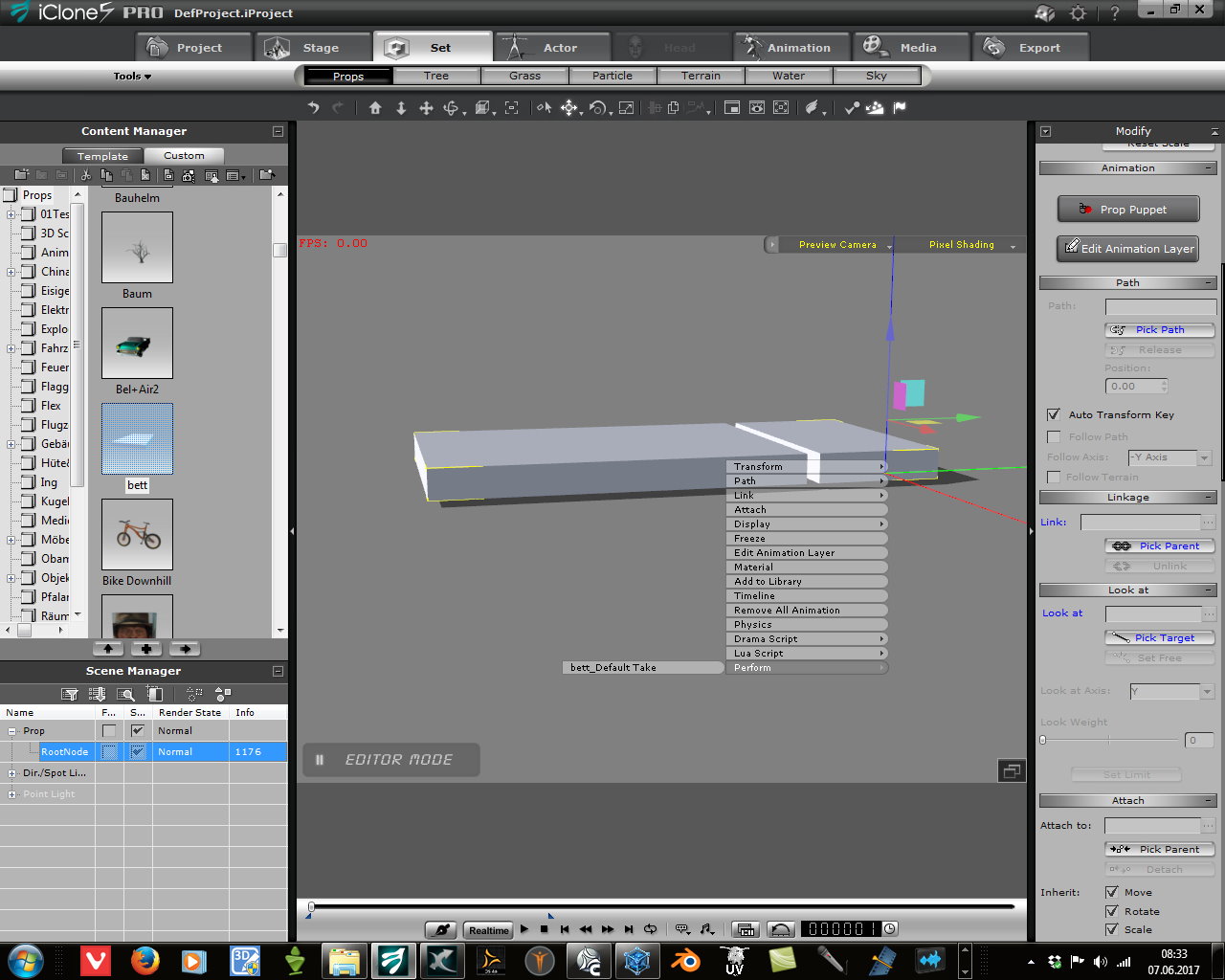Image resolution: width=1225 pixels, height=980 pixels.
Task: Click the find file folder icon
Action: point(267,175)
